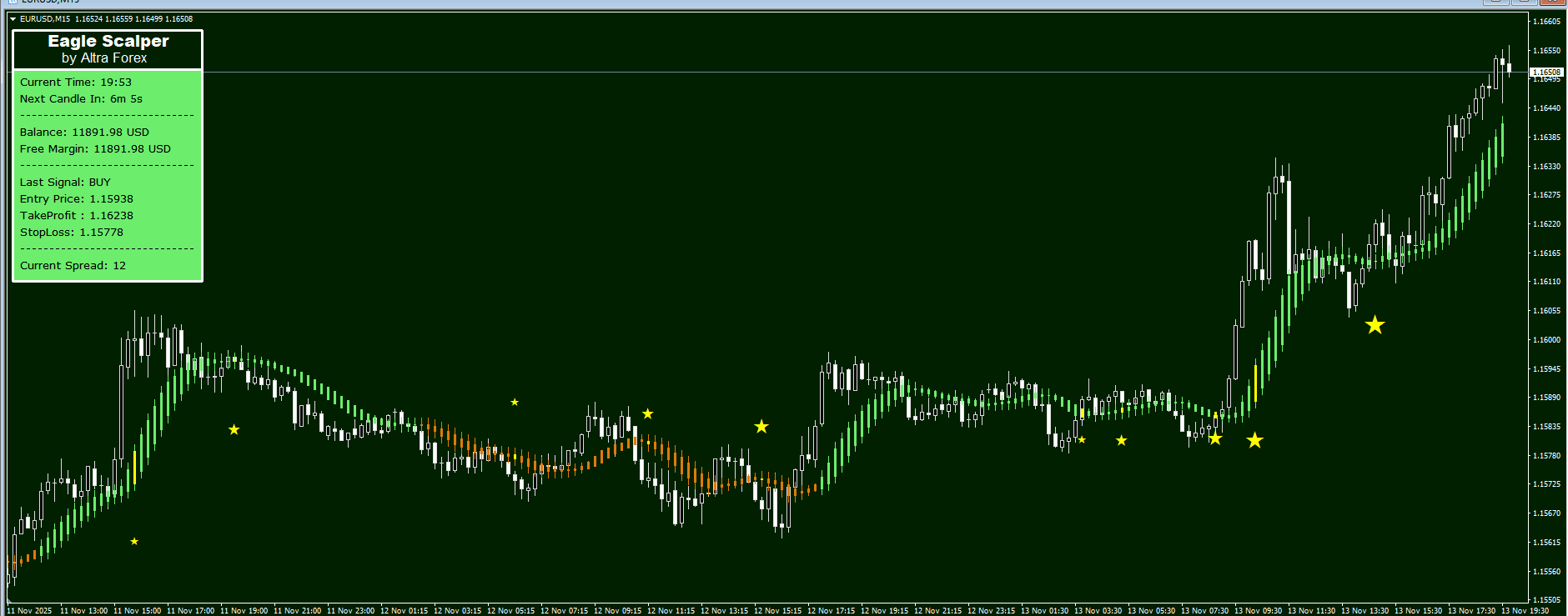Click the Eagle Scalper panel title

[x=108, y=41]
